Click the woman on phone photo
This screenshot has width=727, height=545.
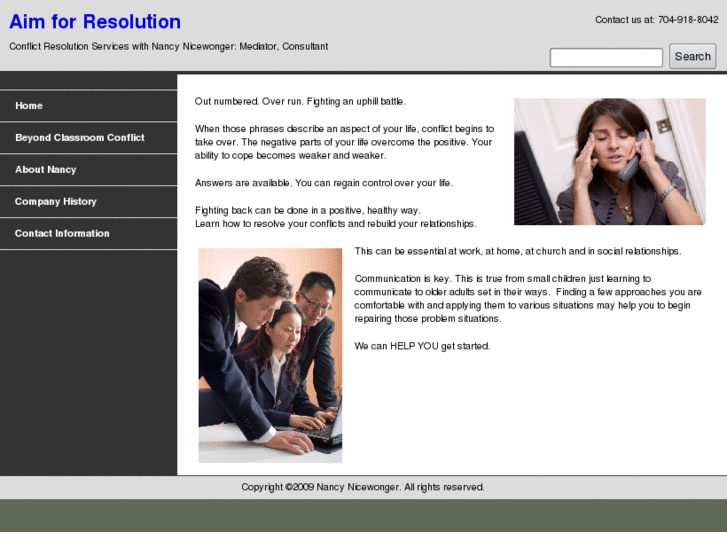610,161
